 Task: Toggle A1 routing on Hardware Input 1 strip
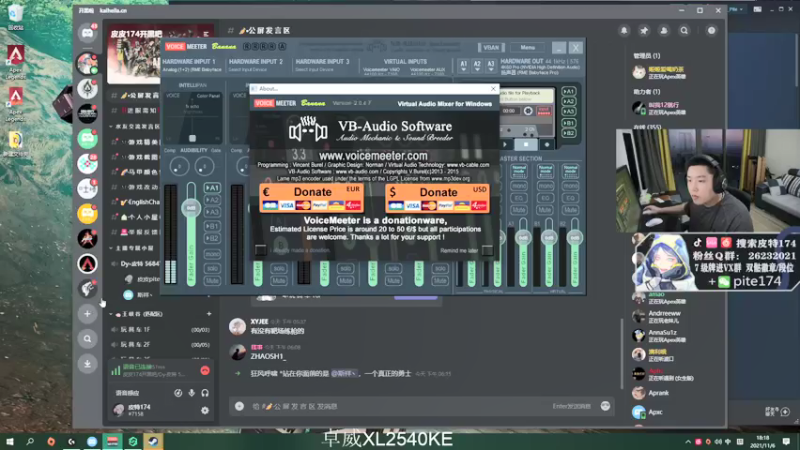click(212, 188)
